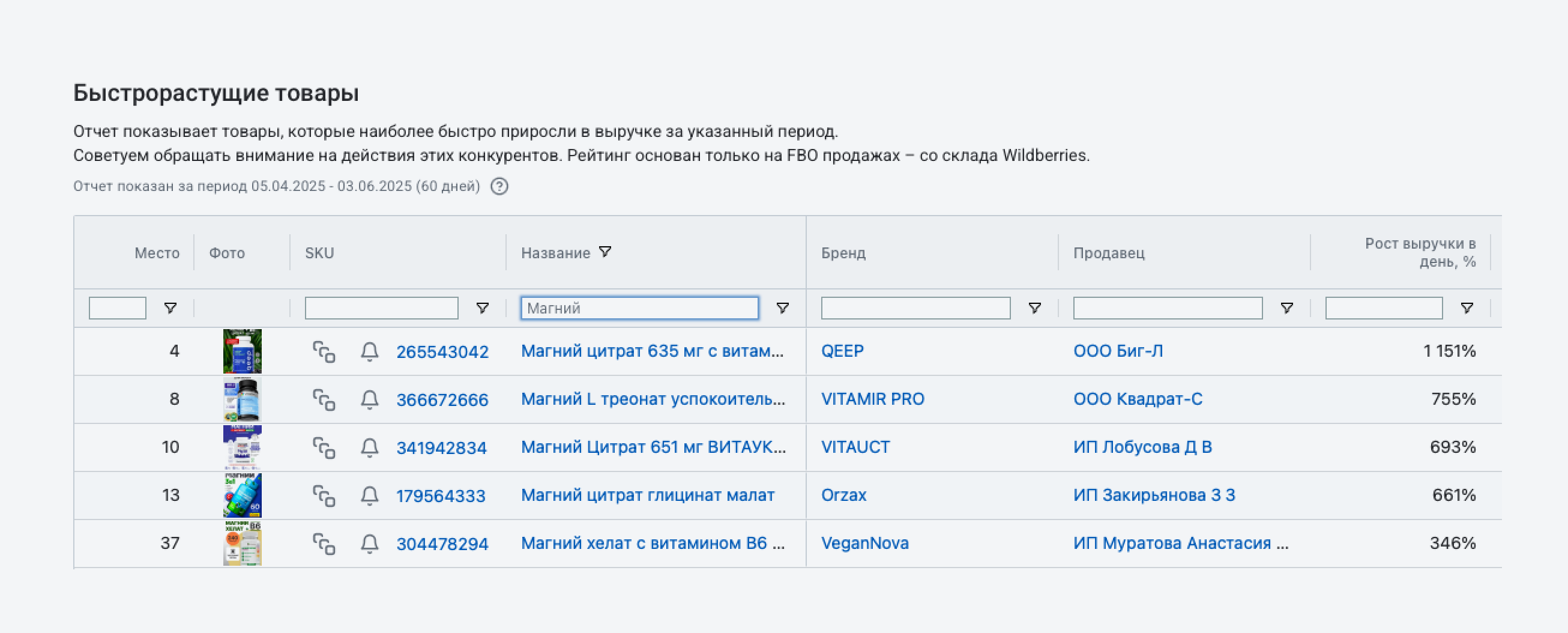Open product Магний цитрат 635 мг
Screen dimensions: 1568x633
(x=652, y=351)
